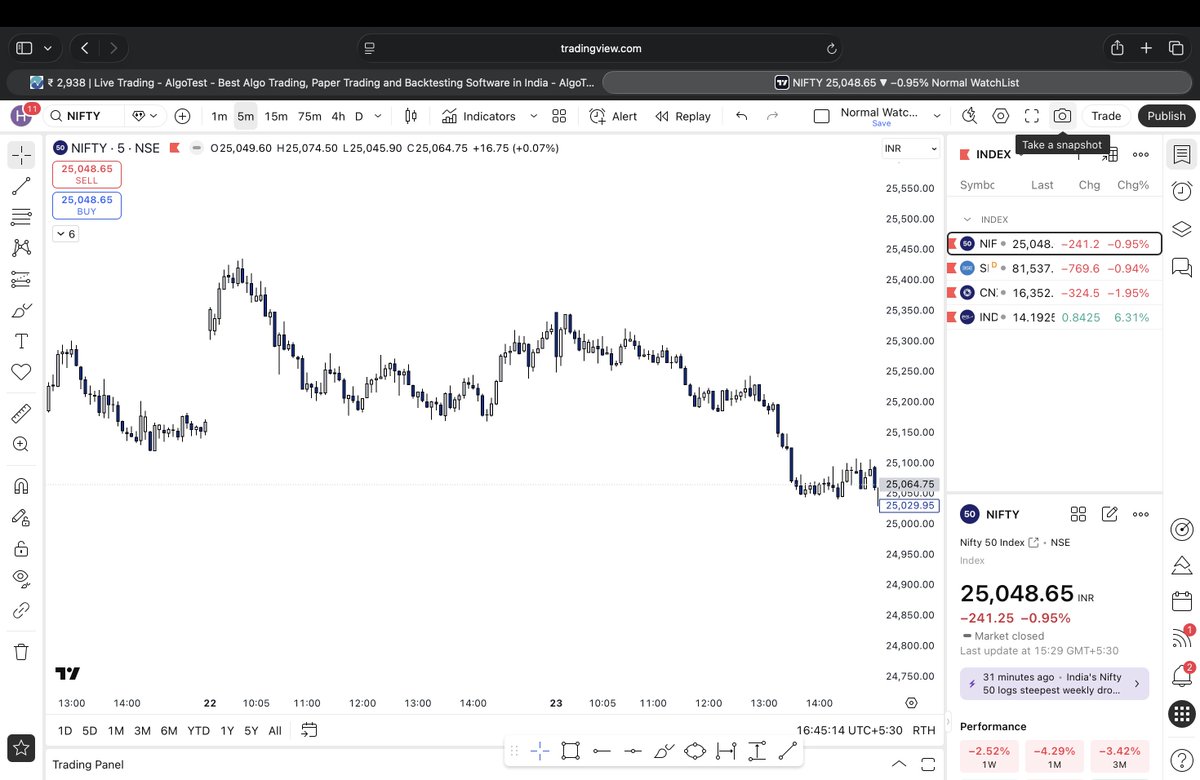
Task: Open the chats speech bubble icon
Action: (x=1181, y=267)
